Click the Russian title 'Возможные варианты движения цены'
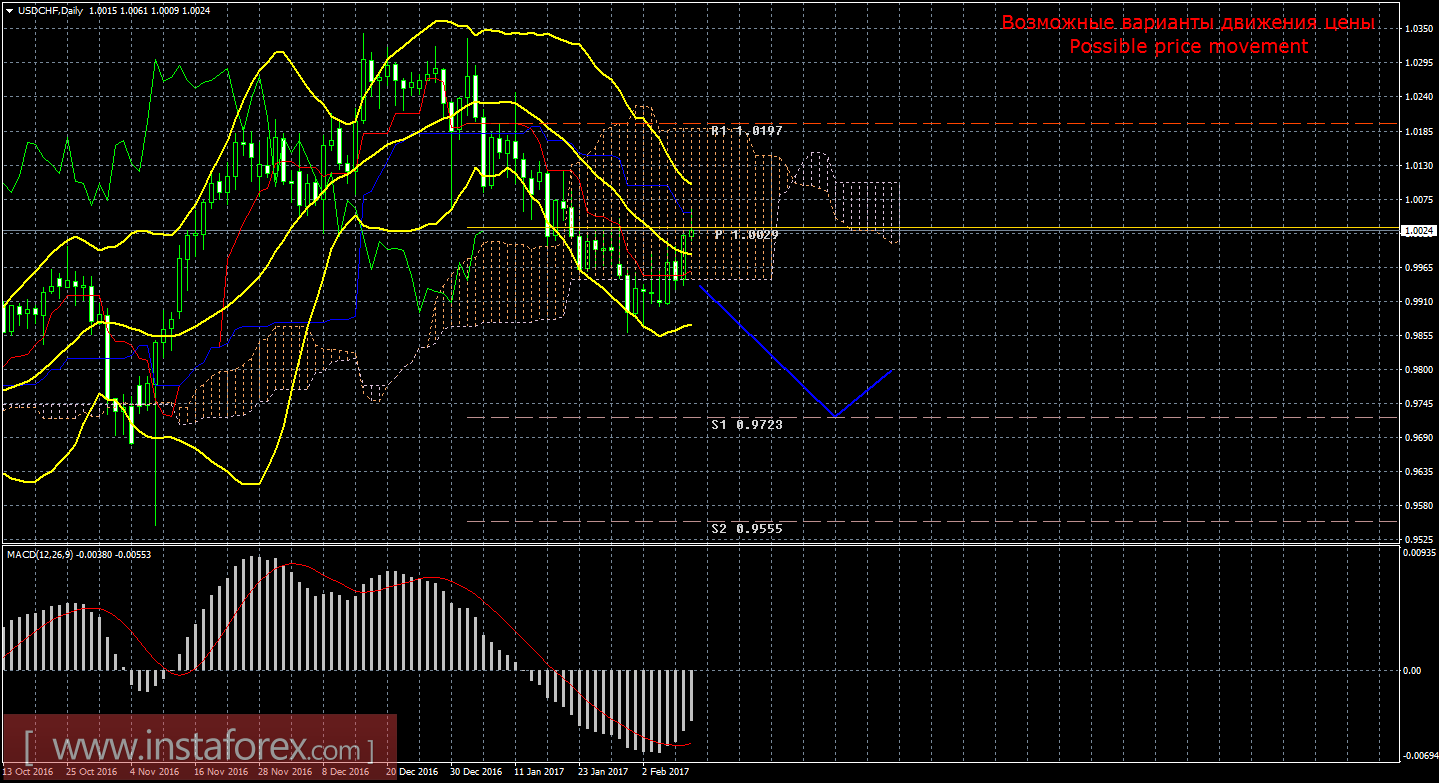The image size is (1439, 783). pos(1188,23)
